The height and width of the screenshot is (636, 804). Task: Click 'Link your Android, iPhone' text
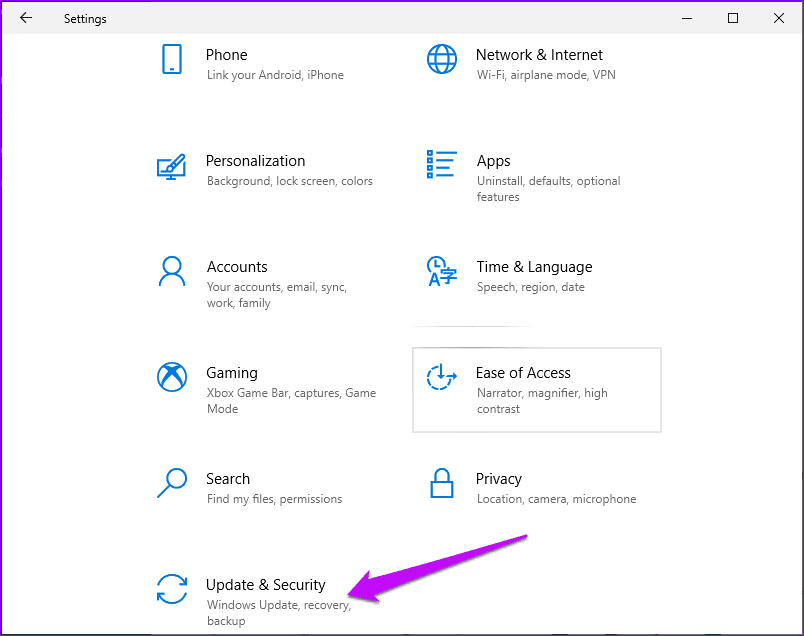[275, 75]
